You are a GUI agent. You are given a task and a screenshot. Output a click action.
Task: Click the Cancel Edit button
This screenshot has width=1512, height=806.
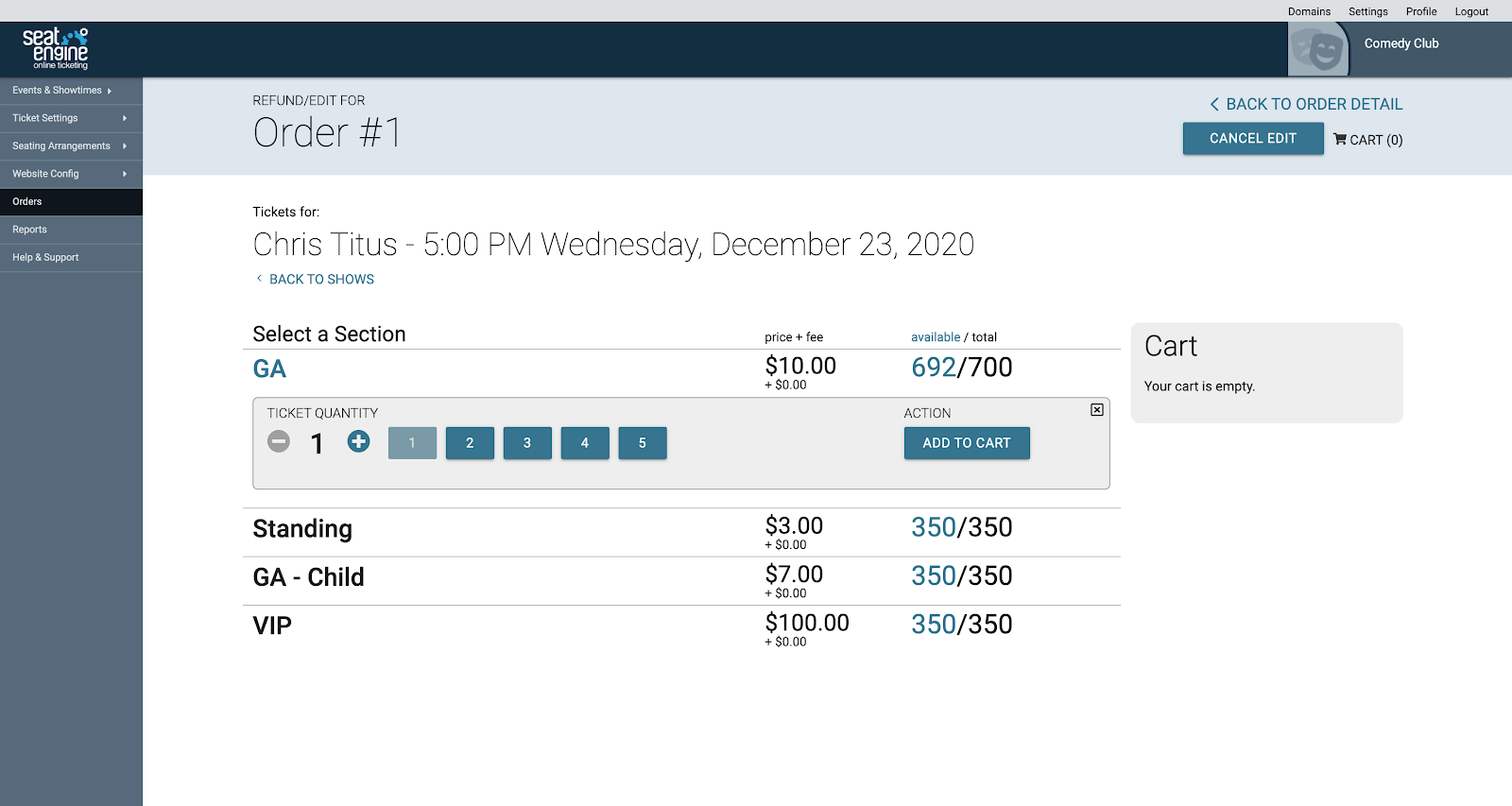(1253, 139)
